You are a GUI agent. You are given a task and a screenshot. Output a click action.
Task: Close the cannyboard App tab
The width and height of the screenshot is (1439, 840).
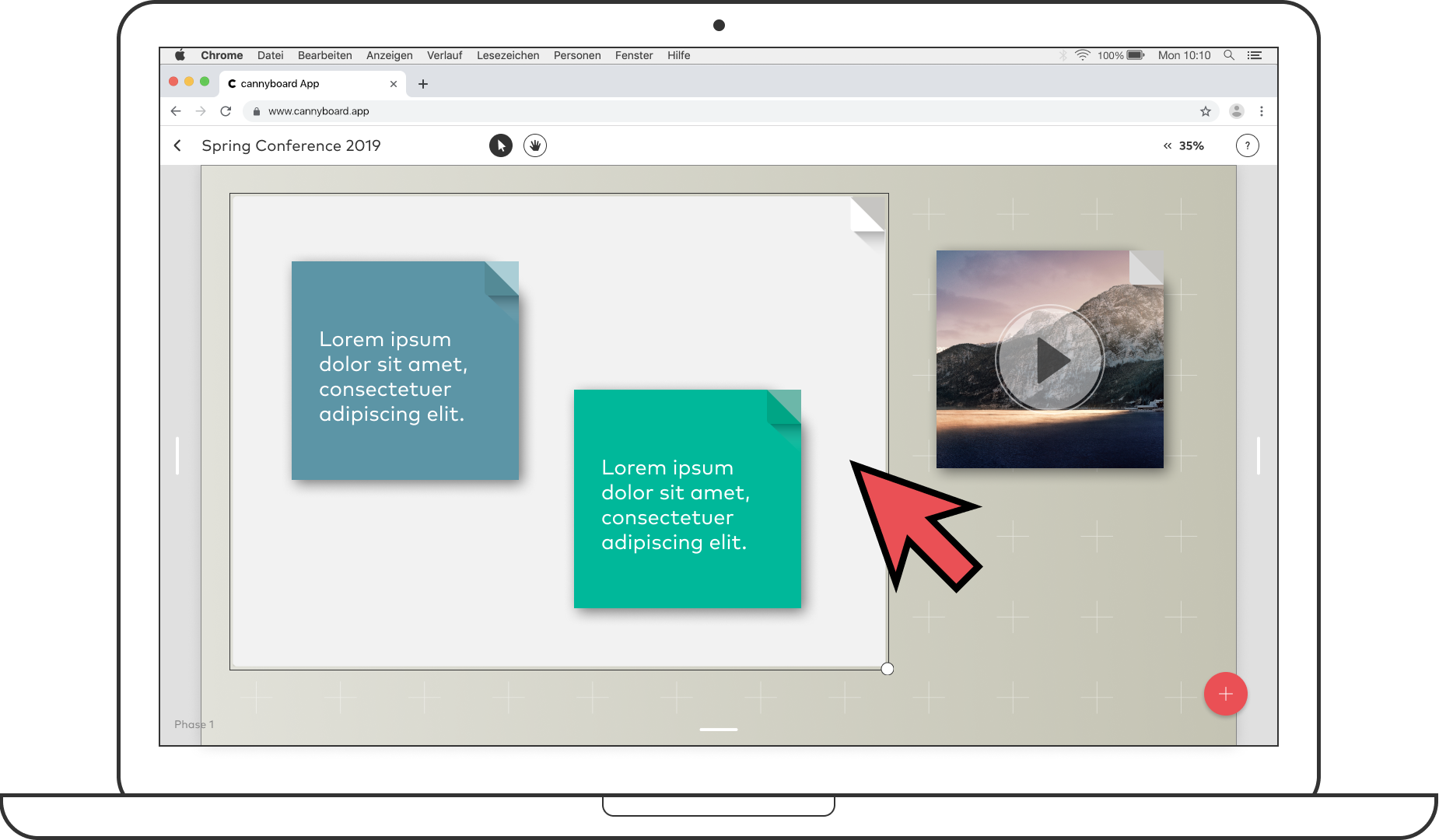coord(394,84)
